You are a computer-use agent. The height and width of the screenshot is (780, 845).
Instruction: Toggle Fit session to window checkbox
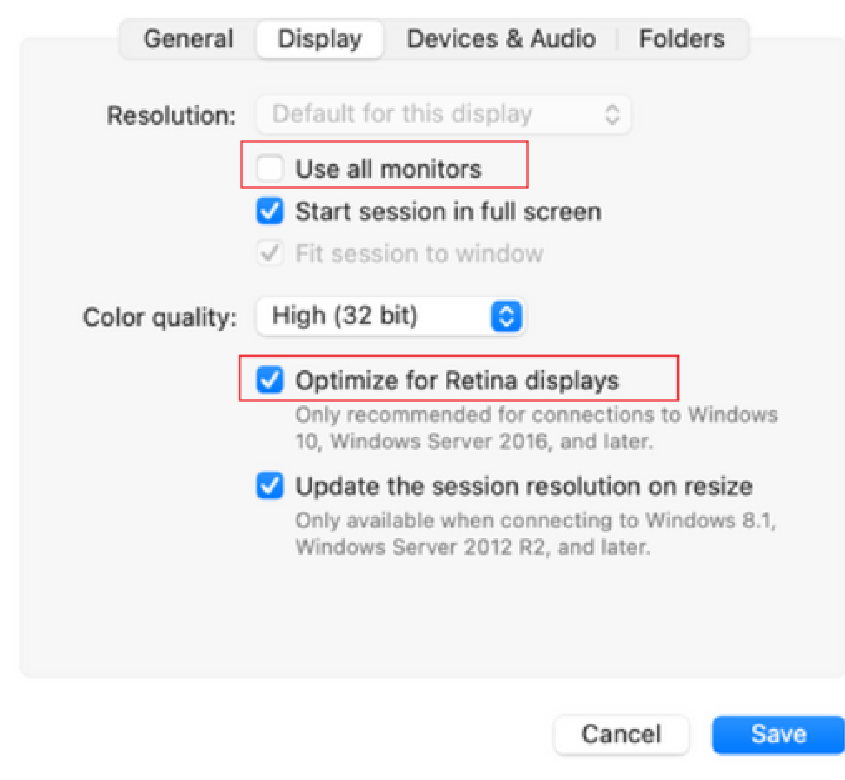click(270, 253)
